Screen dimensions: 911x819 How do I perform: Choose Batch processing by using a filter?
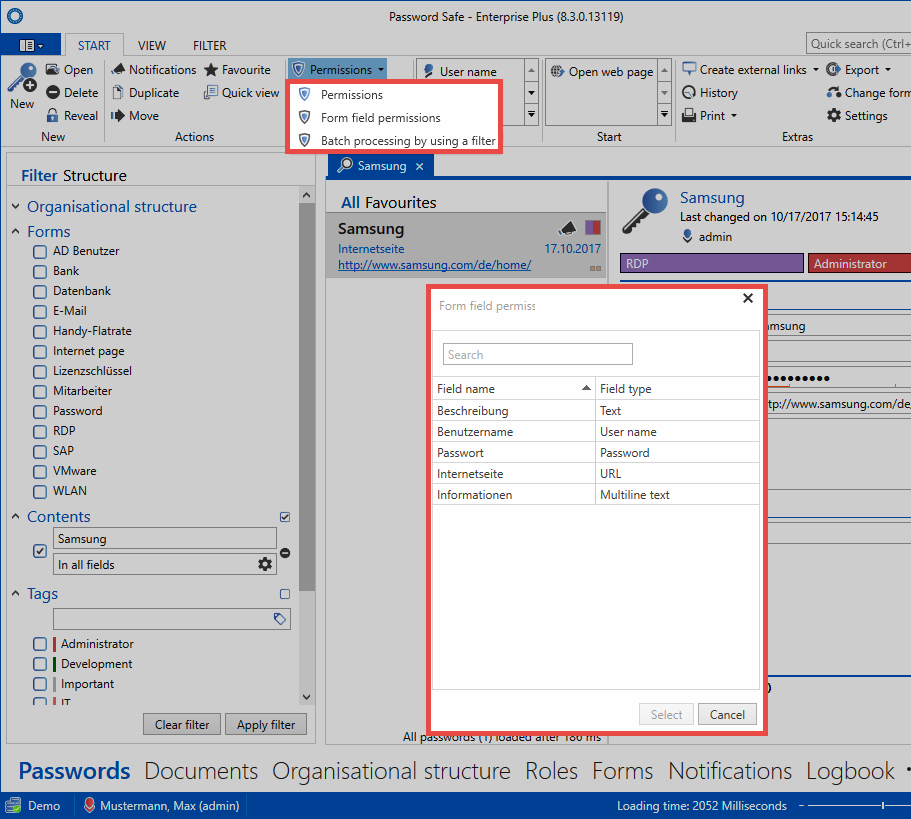point(394,141)
